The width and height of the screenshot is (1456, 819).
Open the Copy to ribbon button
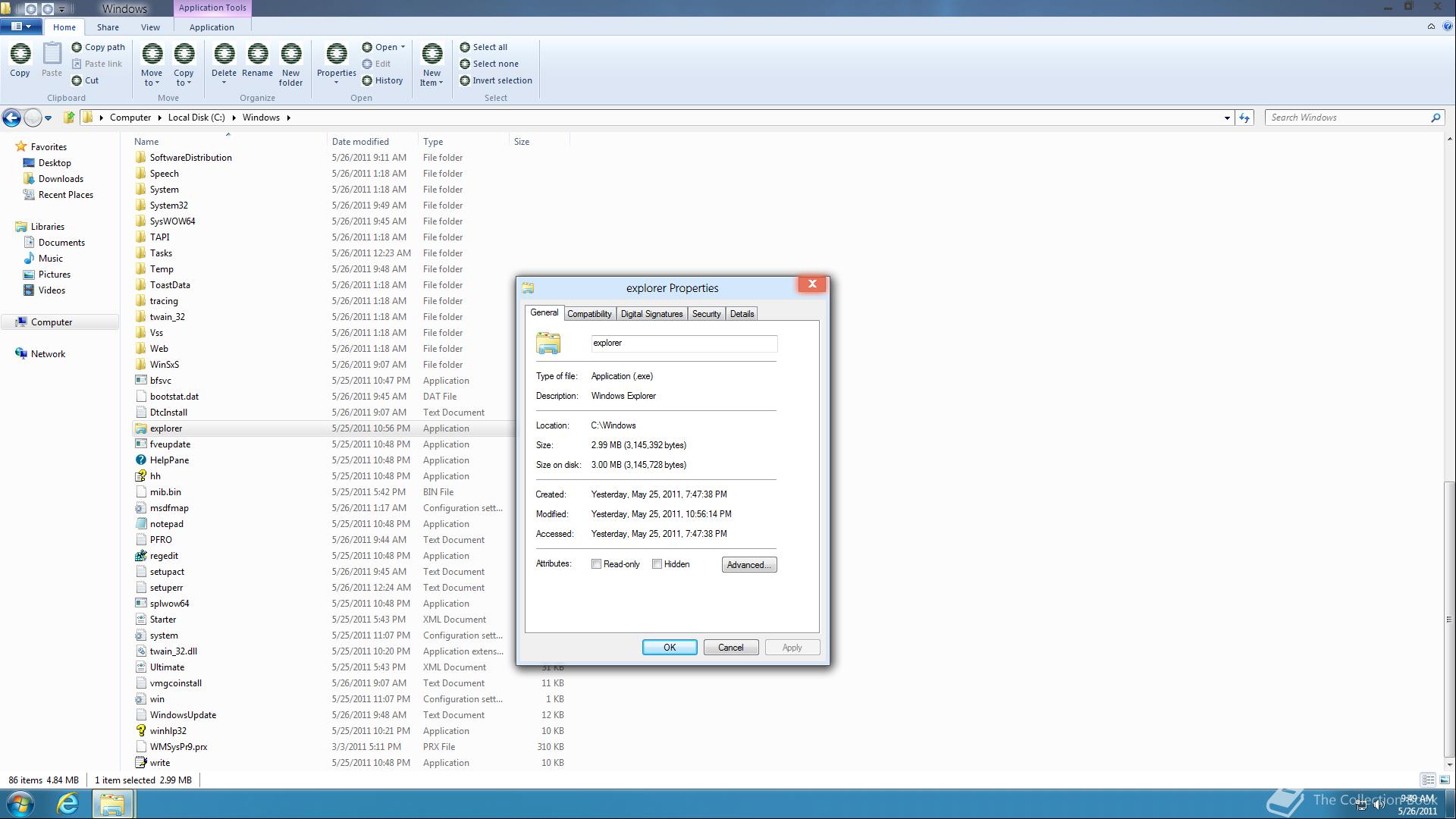(x=184, y=64)
